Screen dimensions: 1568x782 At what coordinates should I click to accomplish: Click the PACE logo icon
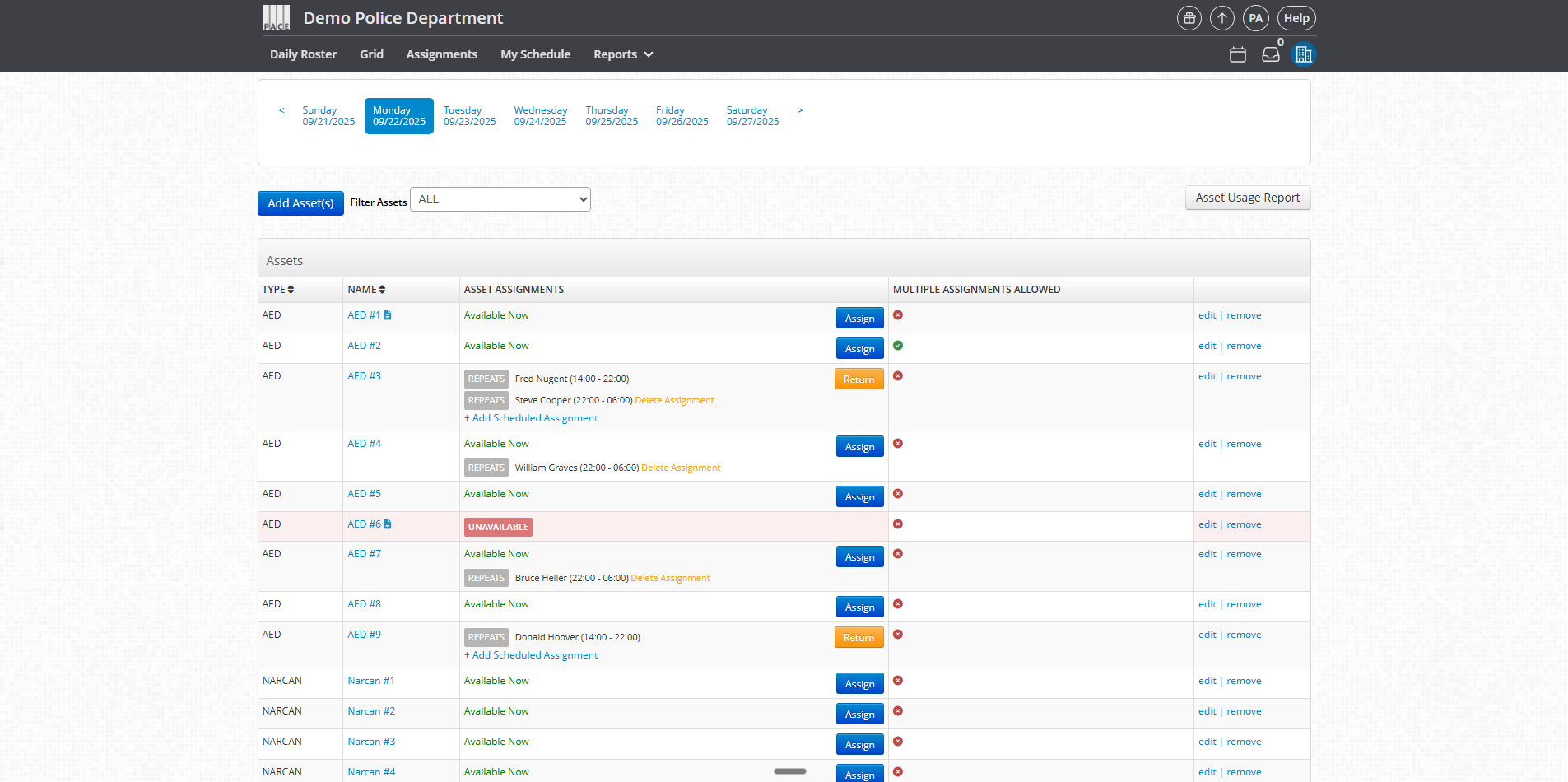pos(277,18)
